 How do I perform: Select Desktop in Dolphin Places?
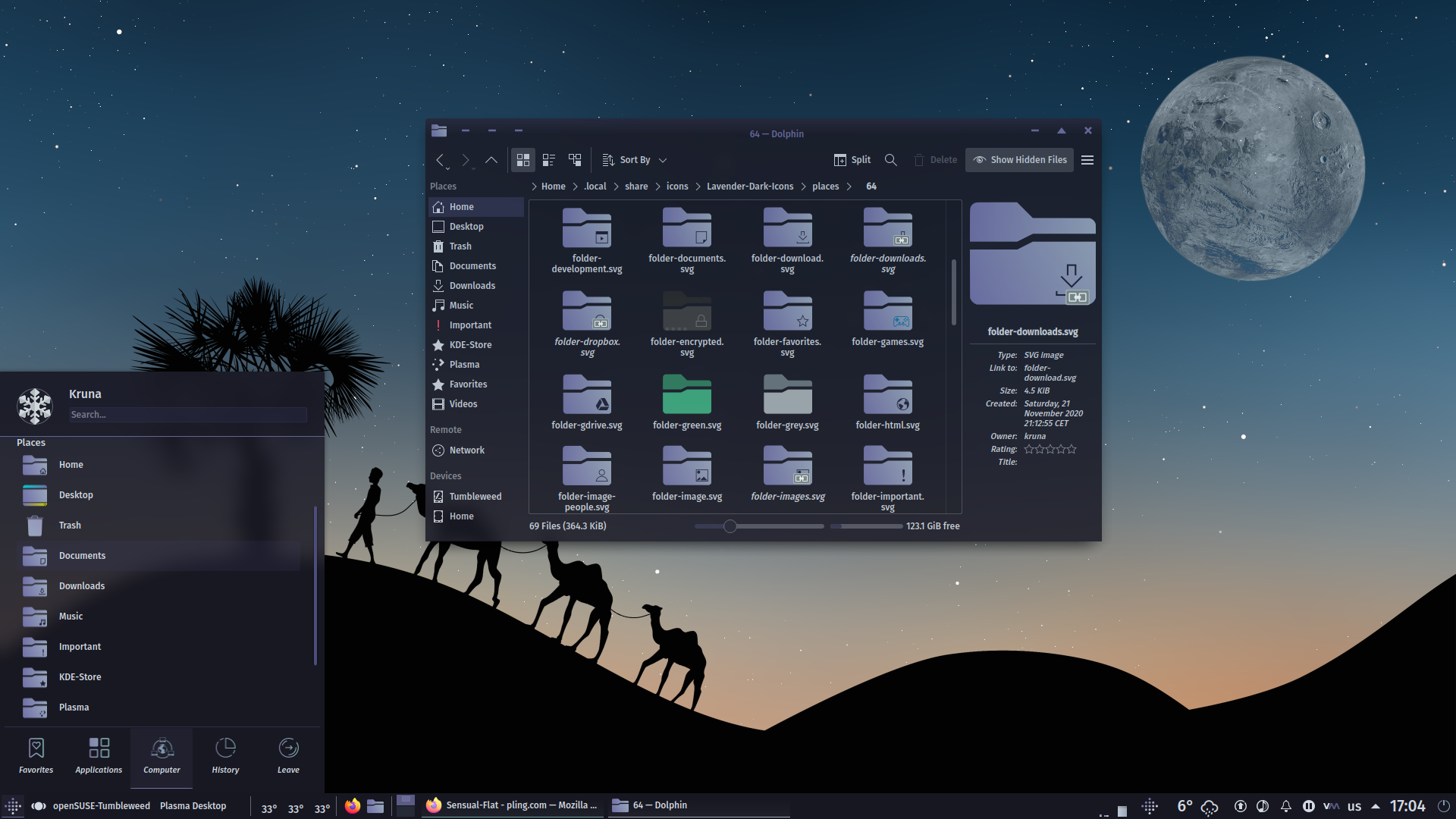point(476,227)
